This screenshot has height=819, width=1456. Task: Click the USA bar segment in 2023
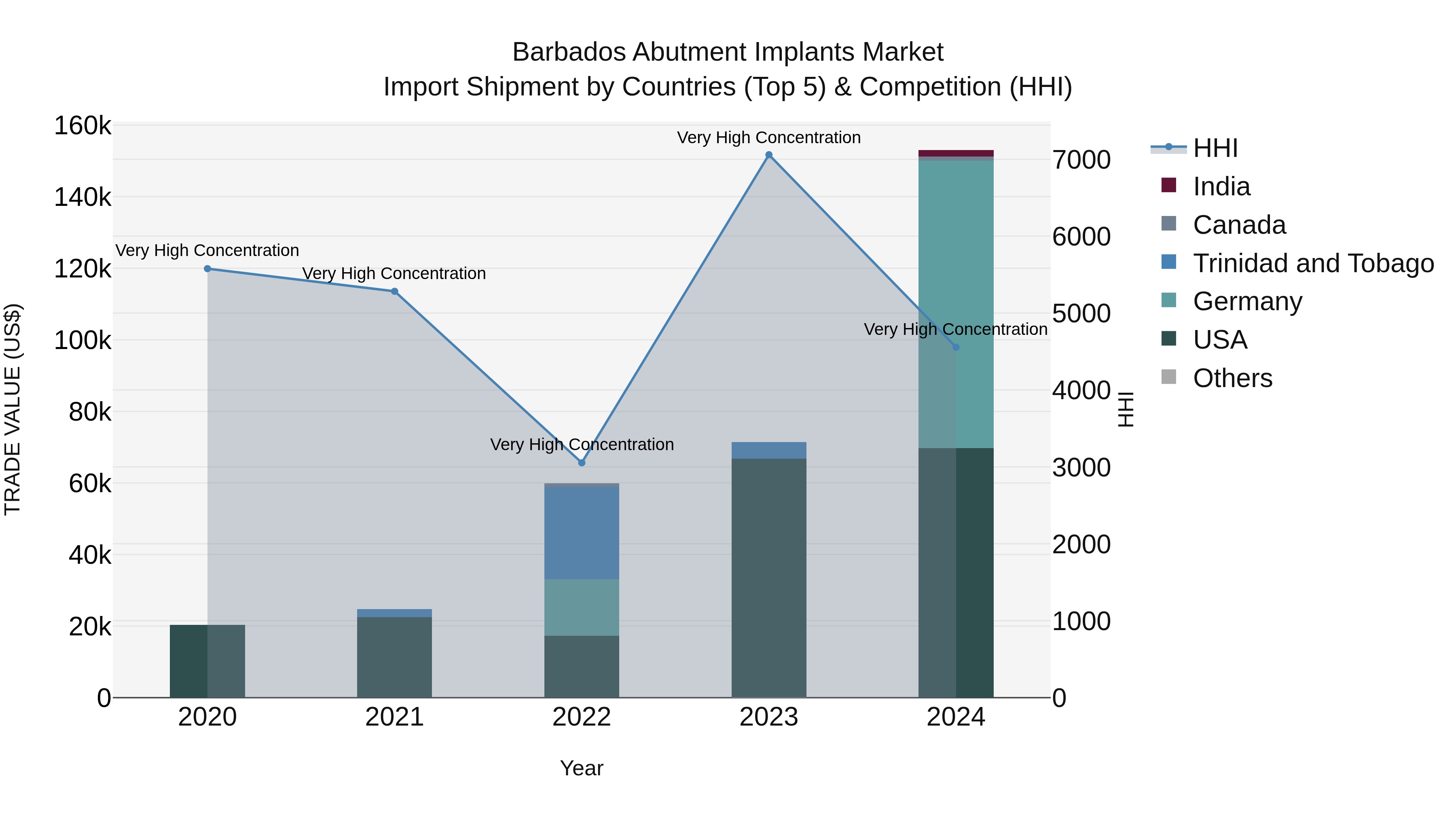coord(769,578)
